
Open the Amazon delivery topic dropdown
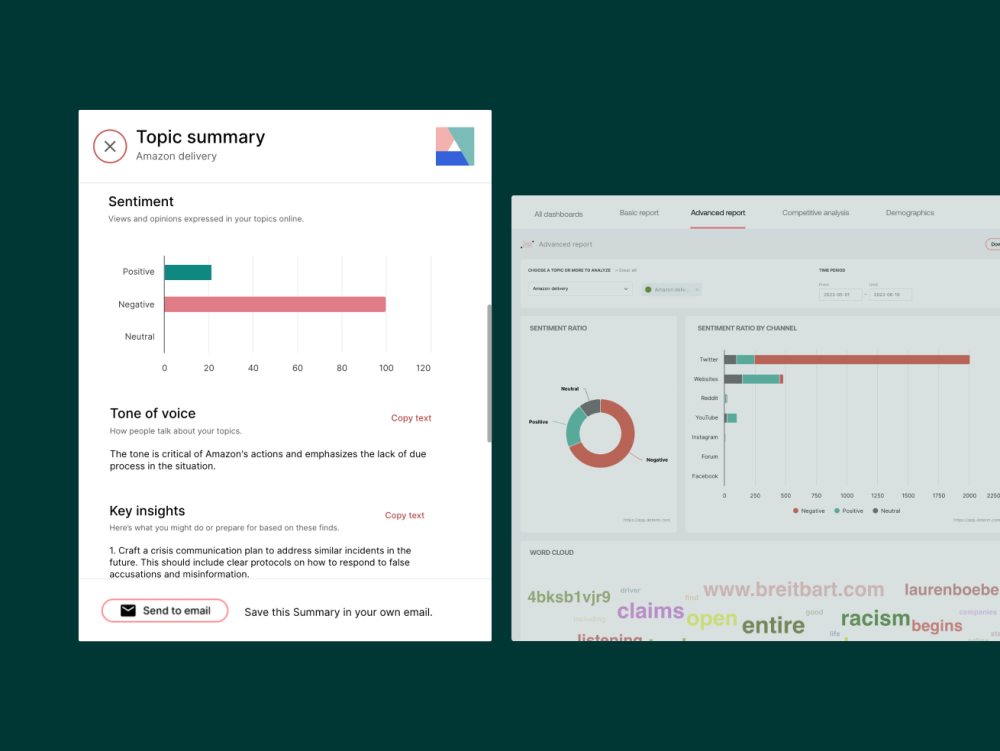tap(580, 289)
